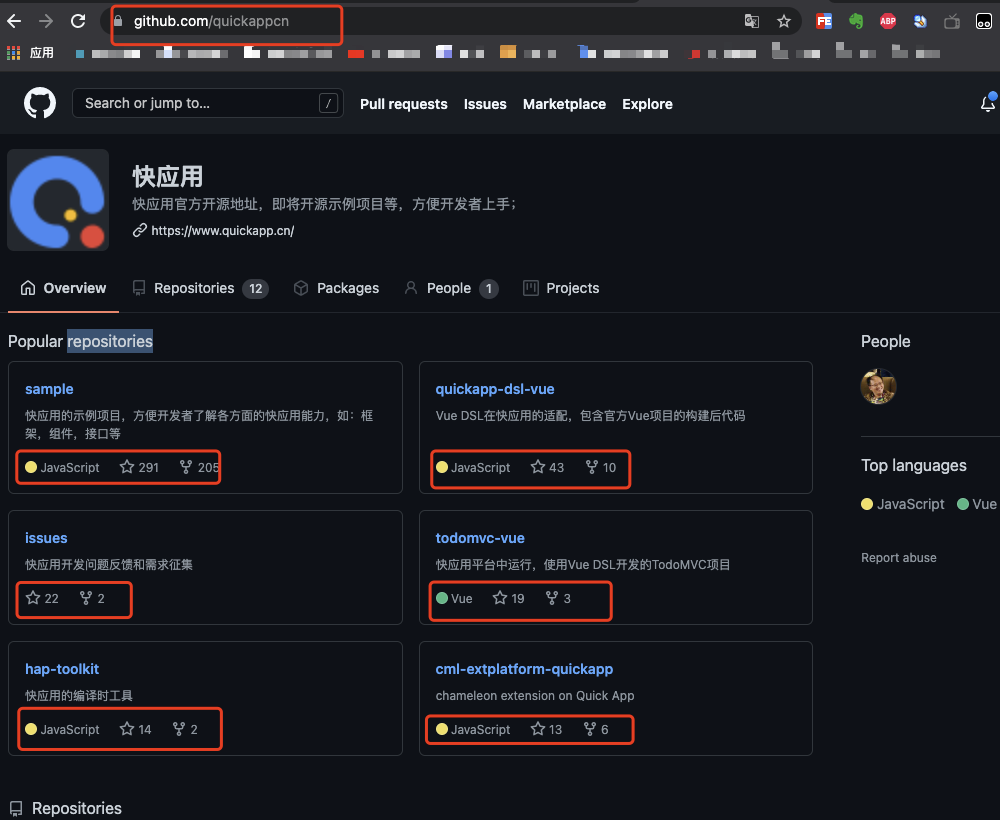
Task: Click fork count 3 on todomvc-vue
Action: [567, 598]
